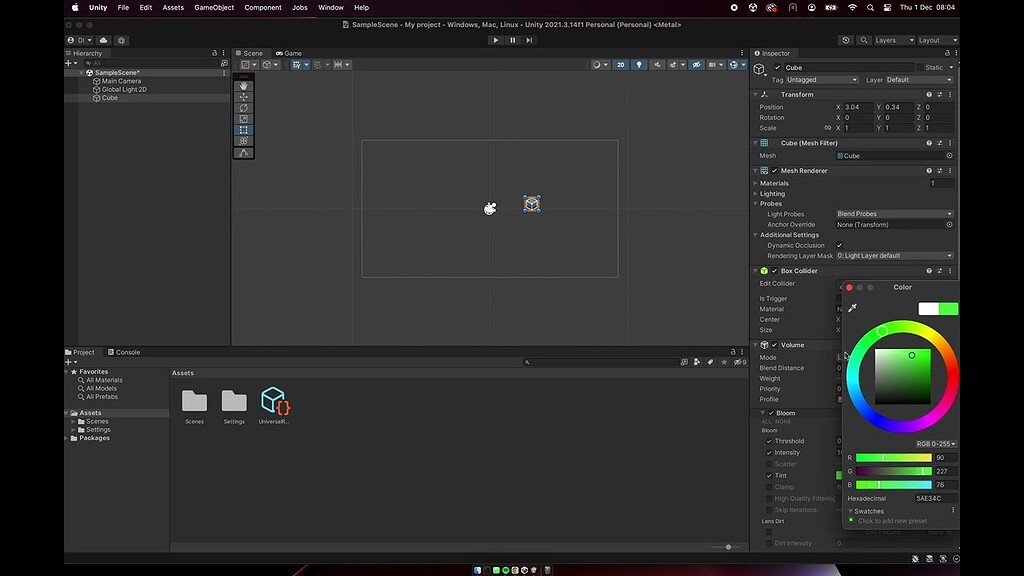Toggle 2D view mode
Viewport: 1024px width, 576px height.
(620, 65)
